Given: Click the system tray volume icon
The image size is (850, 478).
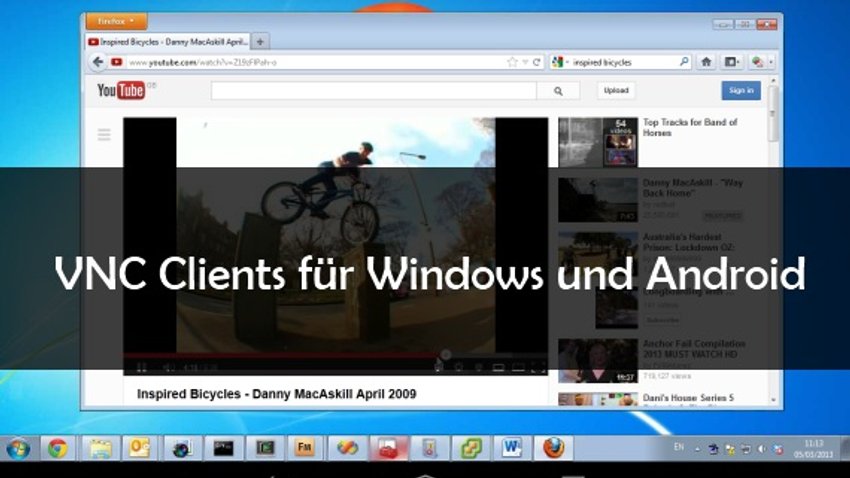Looking at the screenshot, I should (762, 449).
